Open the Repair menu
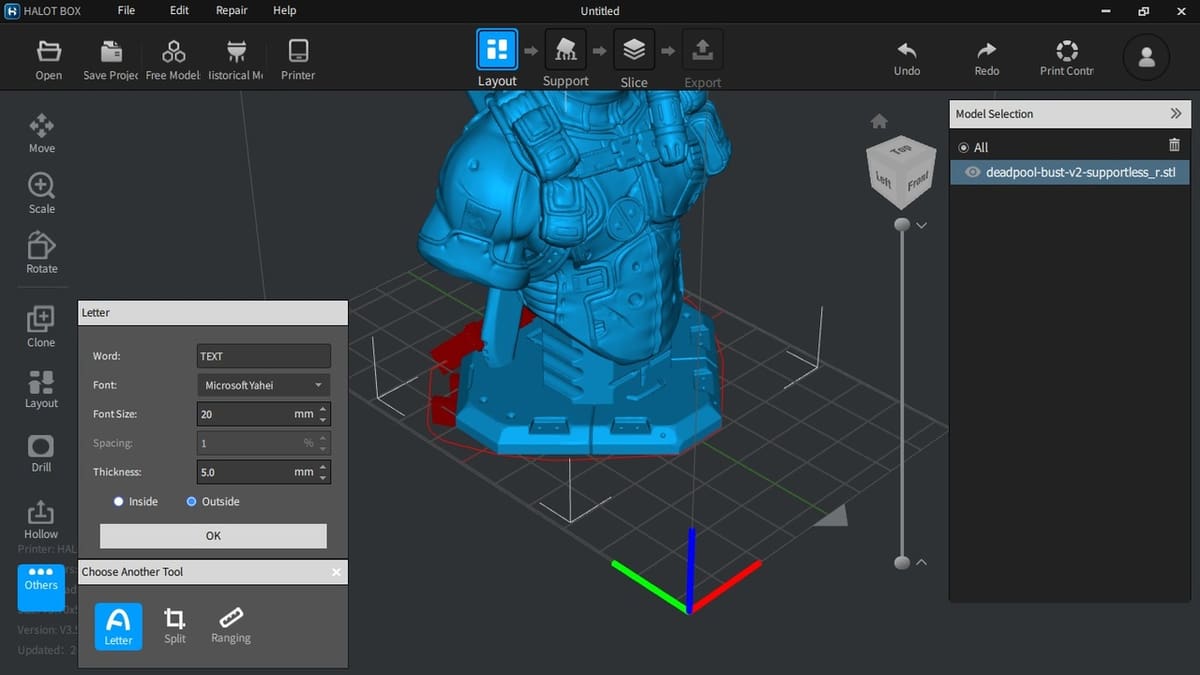Image resolution: width=1200 pixels, height=675 pixels. [x=232, y=11]
